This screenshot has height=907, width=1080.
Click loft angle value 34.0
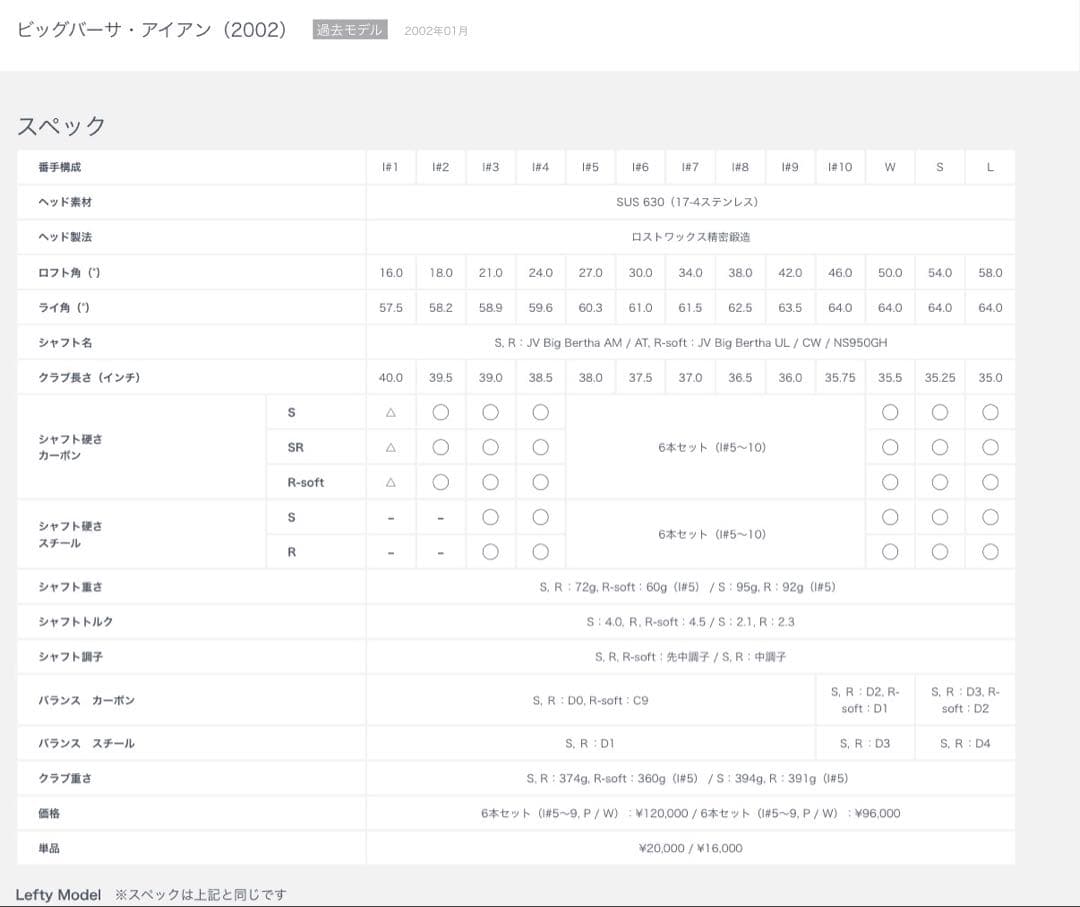point(690,273)
